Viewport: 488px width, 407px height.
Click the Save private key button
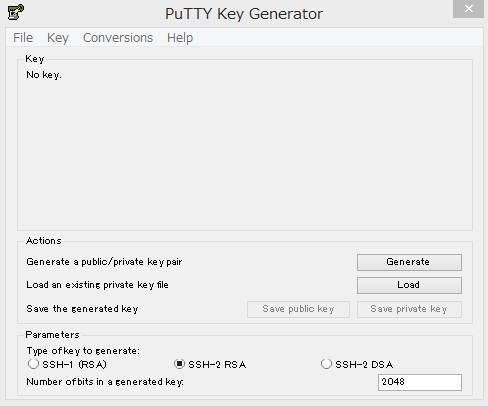409,309
